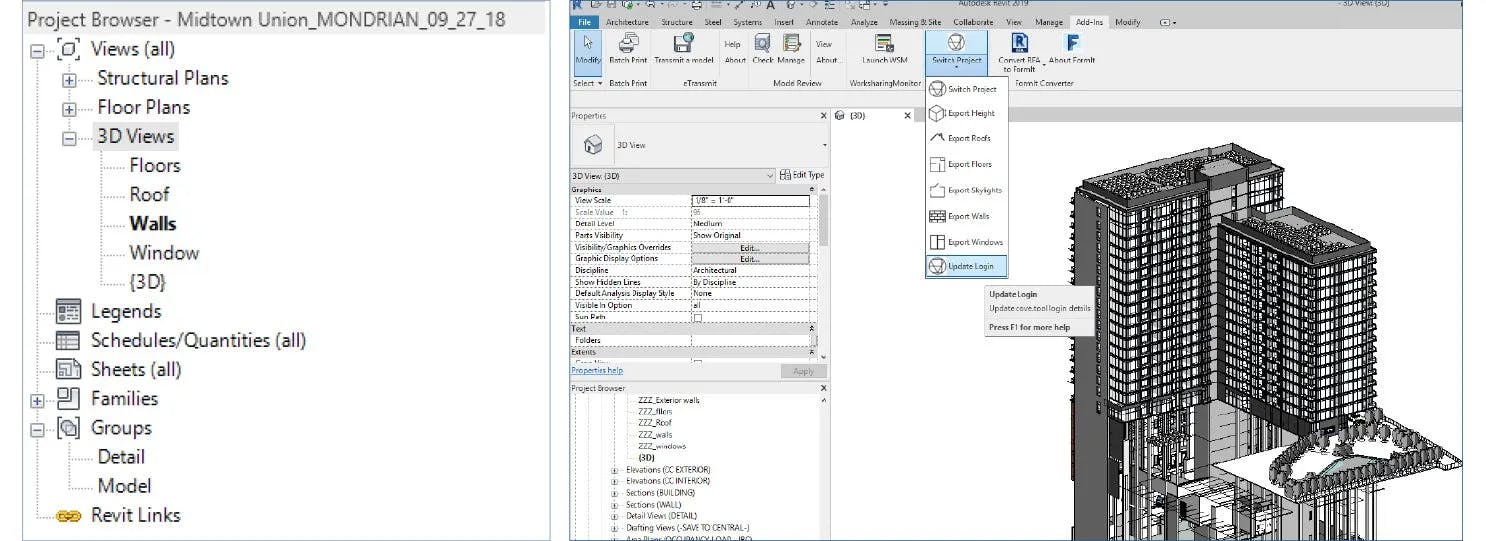1486x541 pixels.
Task: Open the Properties help link
Action: [596, 370]
